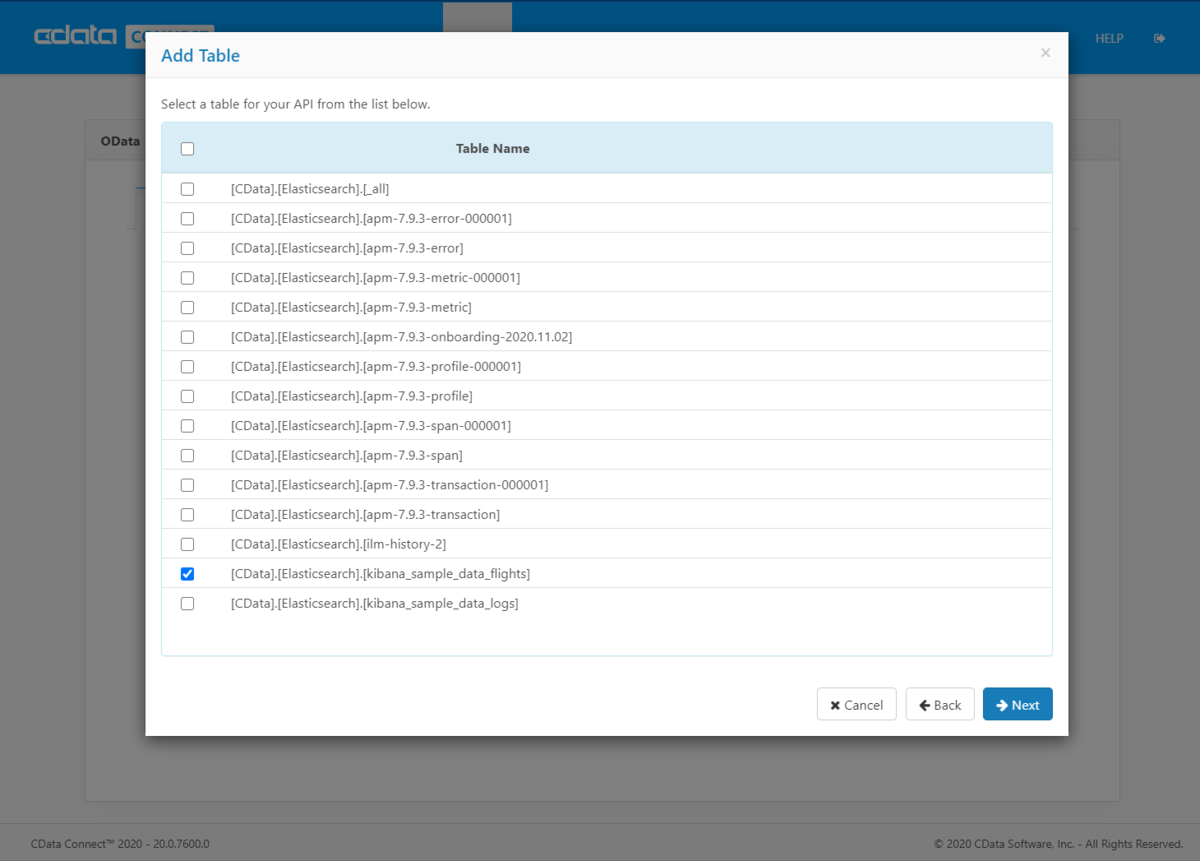
Task: Check the apm-7.9.3-profile table checkbox
Action: point(187,396)
